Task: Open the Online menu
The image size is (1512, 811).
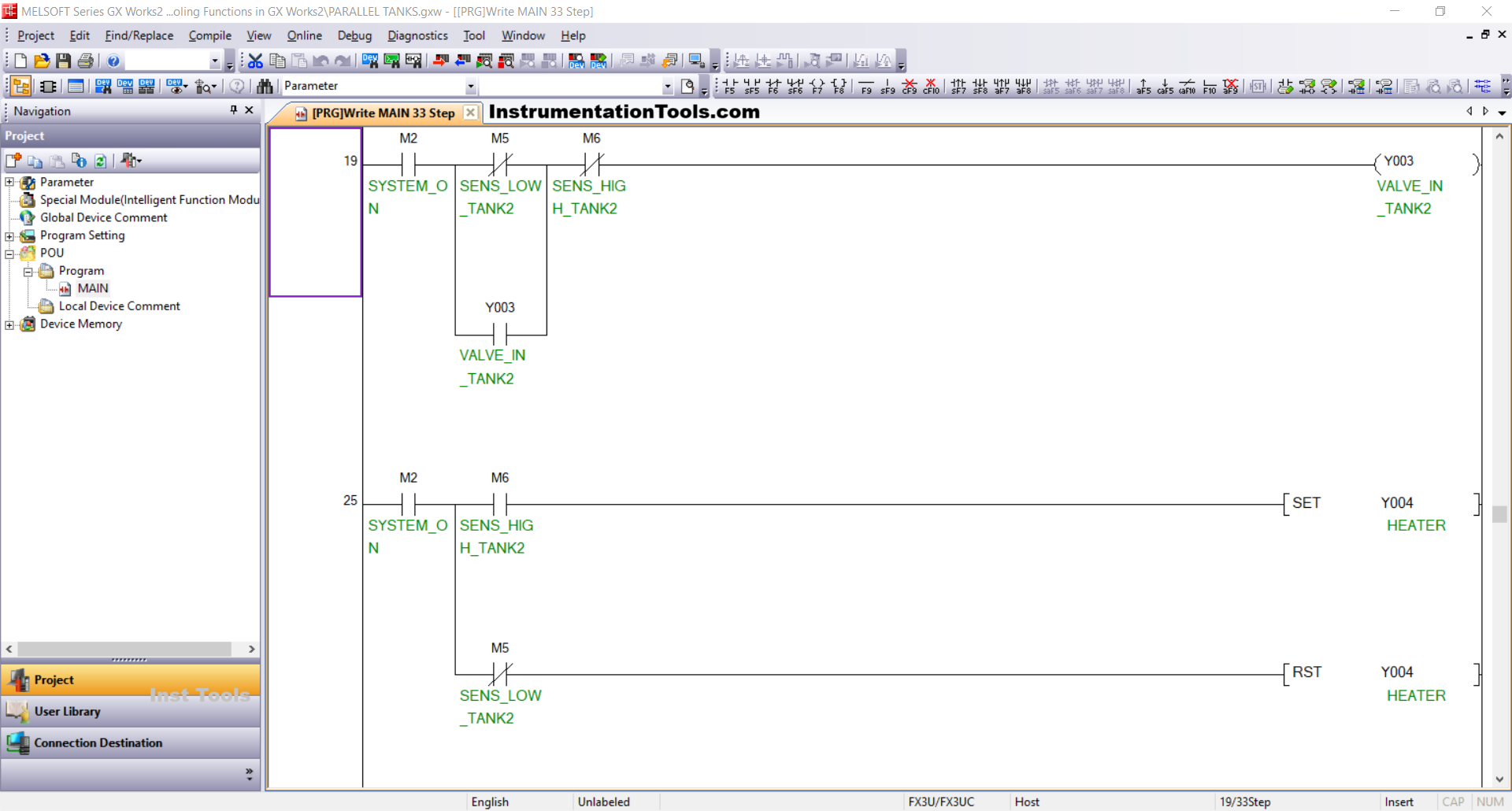Action: pyautogui.click(x=304, y=35)
